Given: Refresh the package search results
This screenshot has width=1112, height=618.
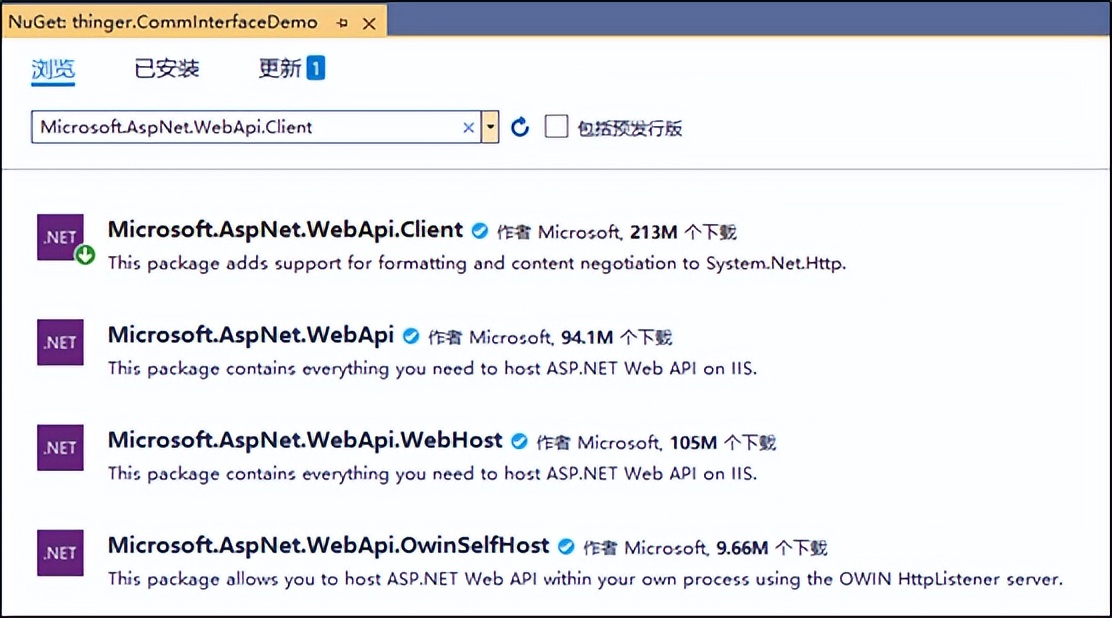Looking at the screenshot, I should click(x=520, y=127).
